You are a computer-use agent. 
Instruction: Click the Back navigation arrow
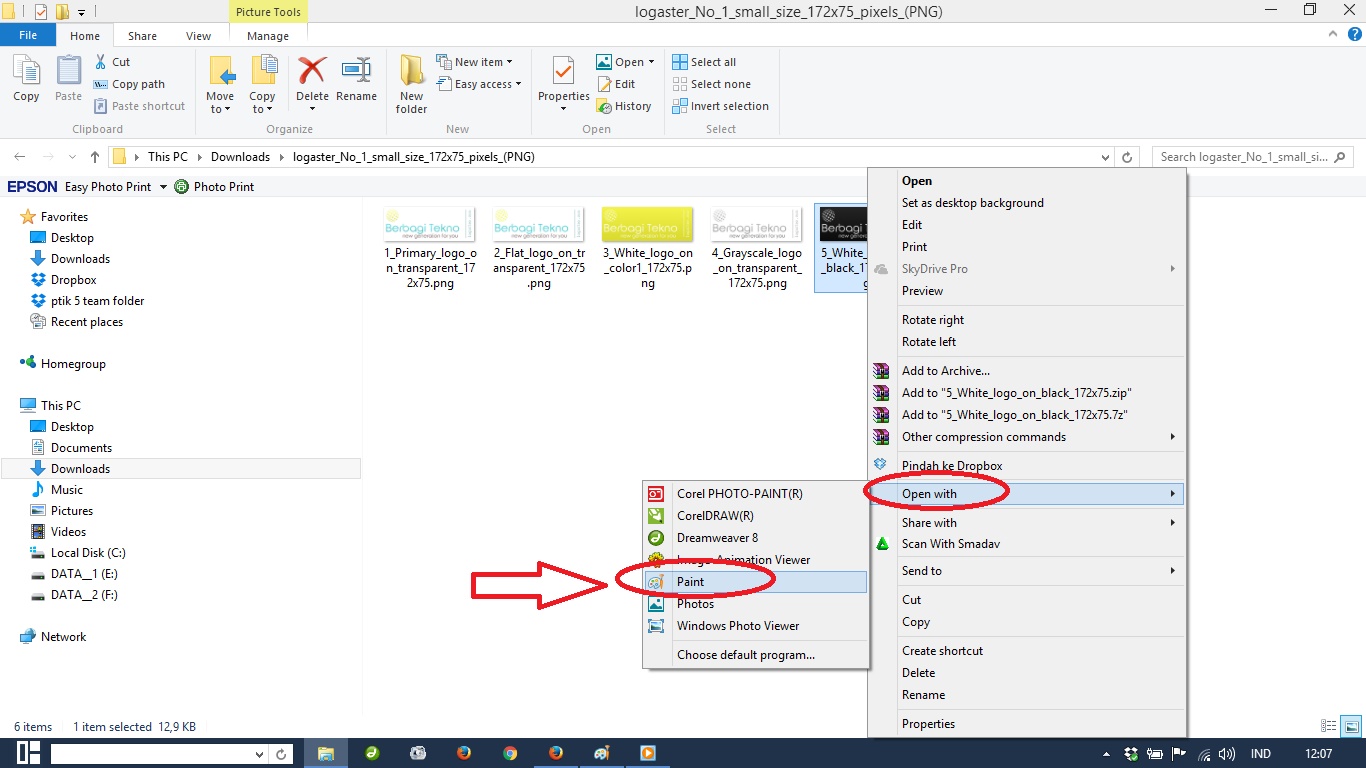(x=20, y=157)
